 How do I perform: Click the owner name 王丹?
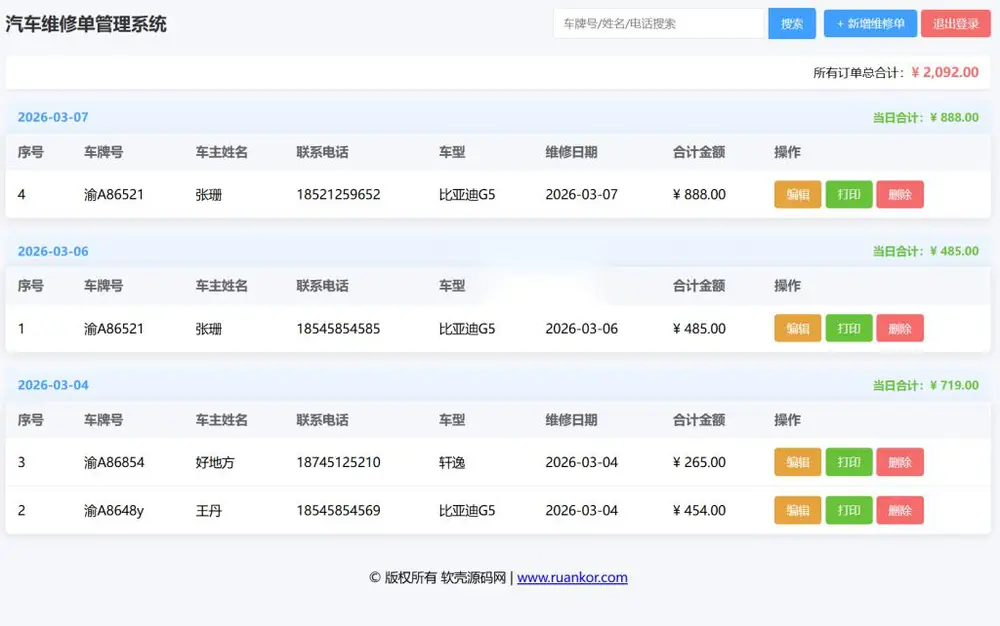tap(209, 511)
